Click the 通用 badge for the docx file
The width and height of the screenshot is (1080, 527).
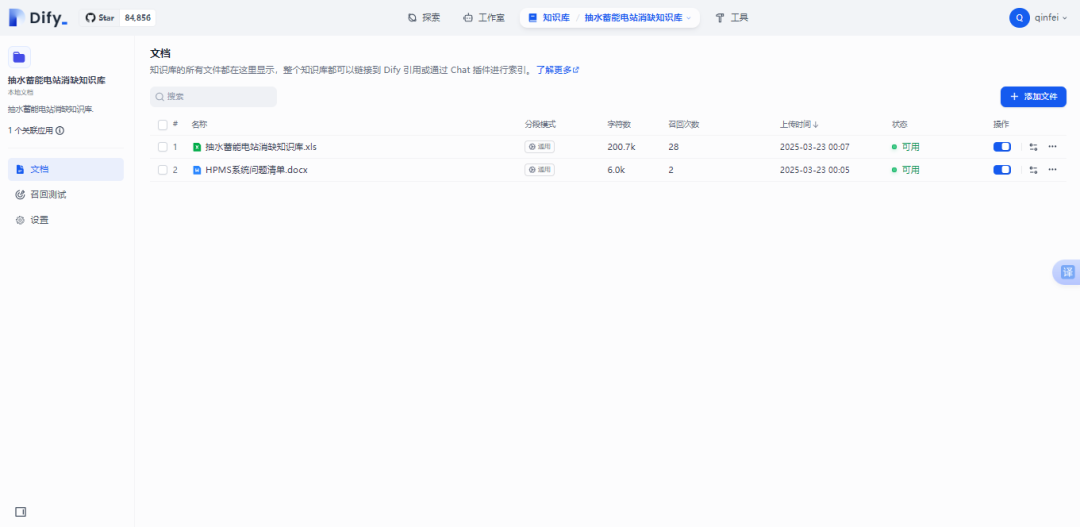539,169
